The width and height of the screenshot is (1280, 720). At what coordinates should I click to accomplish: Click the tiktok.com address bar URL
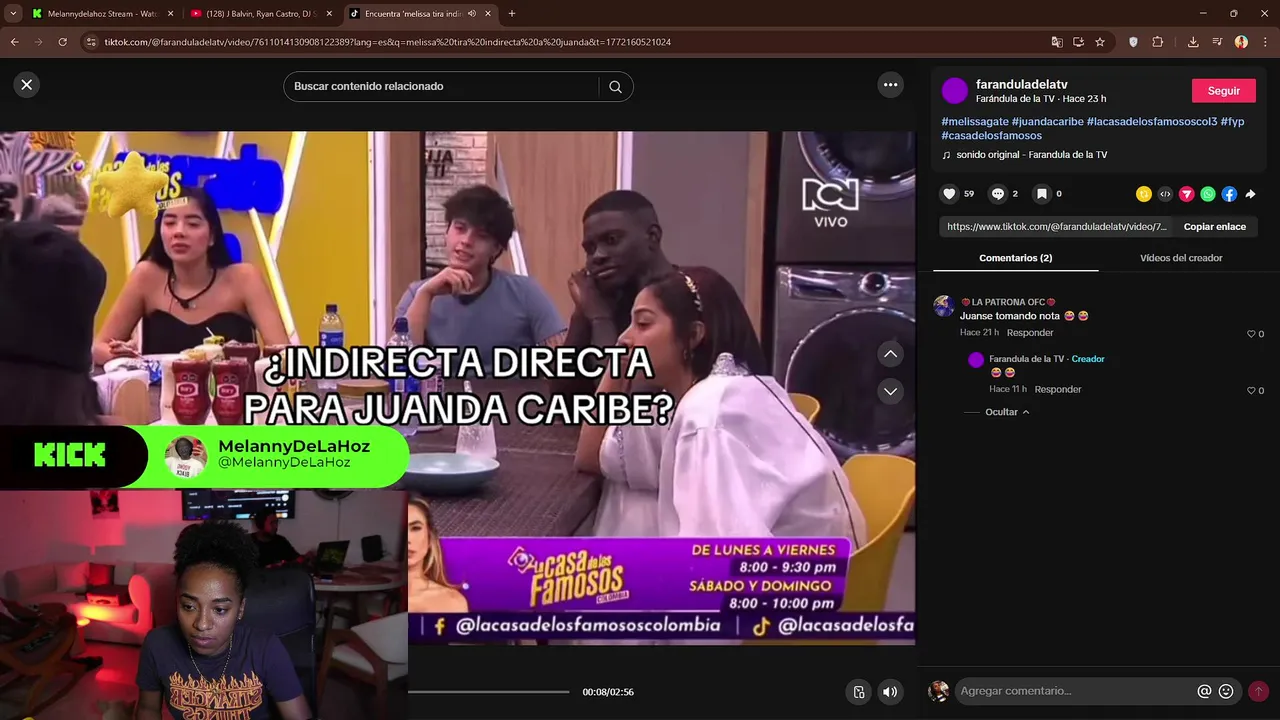click(x=387, y=42)
